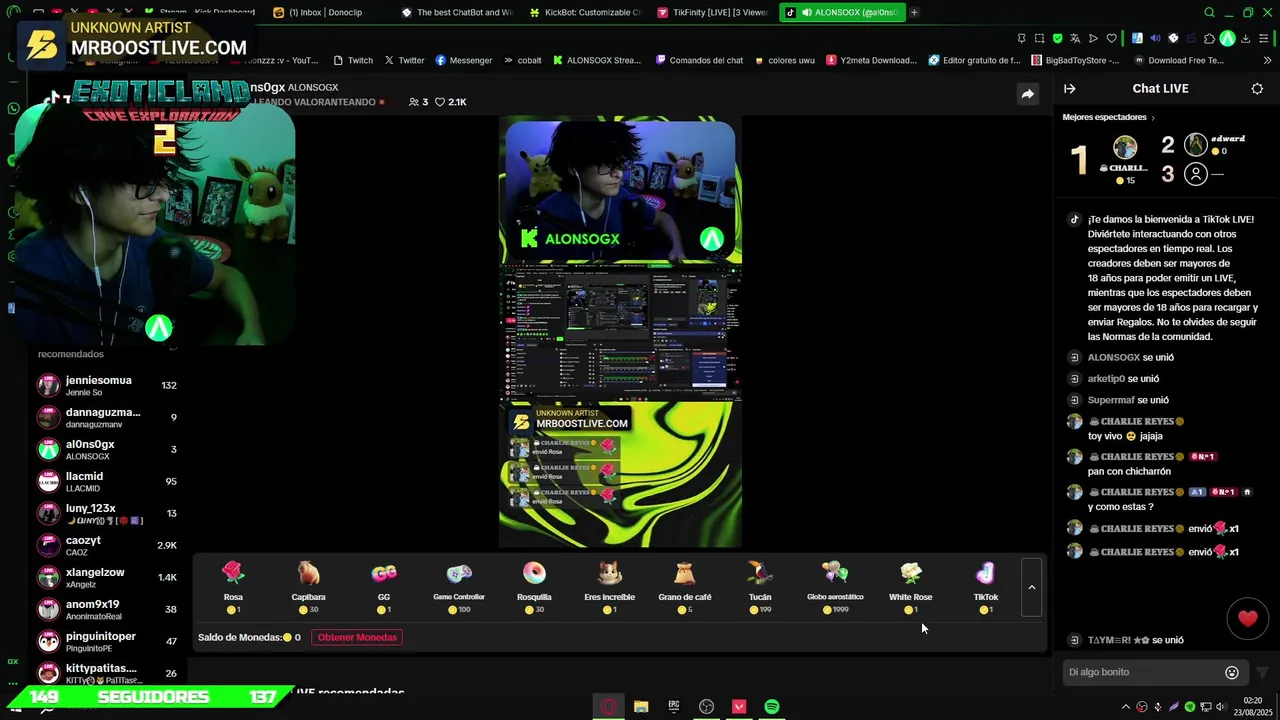This screenshot has width=1280, height=720.
Task: Click the top viewer CHARLI... avatar
Action: coord(1125,148)
